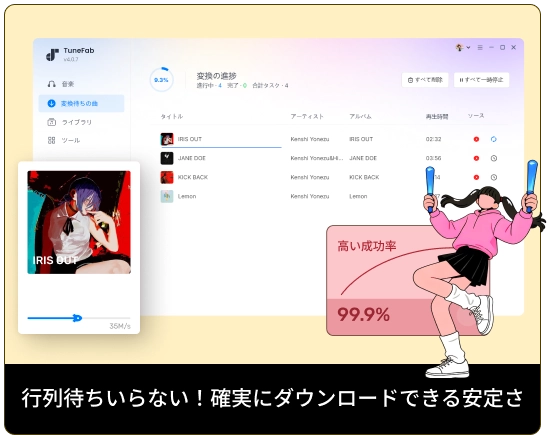Click the アーティスト column header
Image resolution: width=547 pixels, height=439 pixels.
[x=307, y=117]
